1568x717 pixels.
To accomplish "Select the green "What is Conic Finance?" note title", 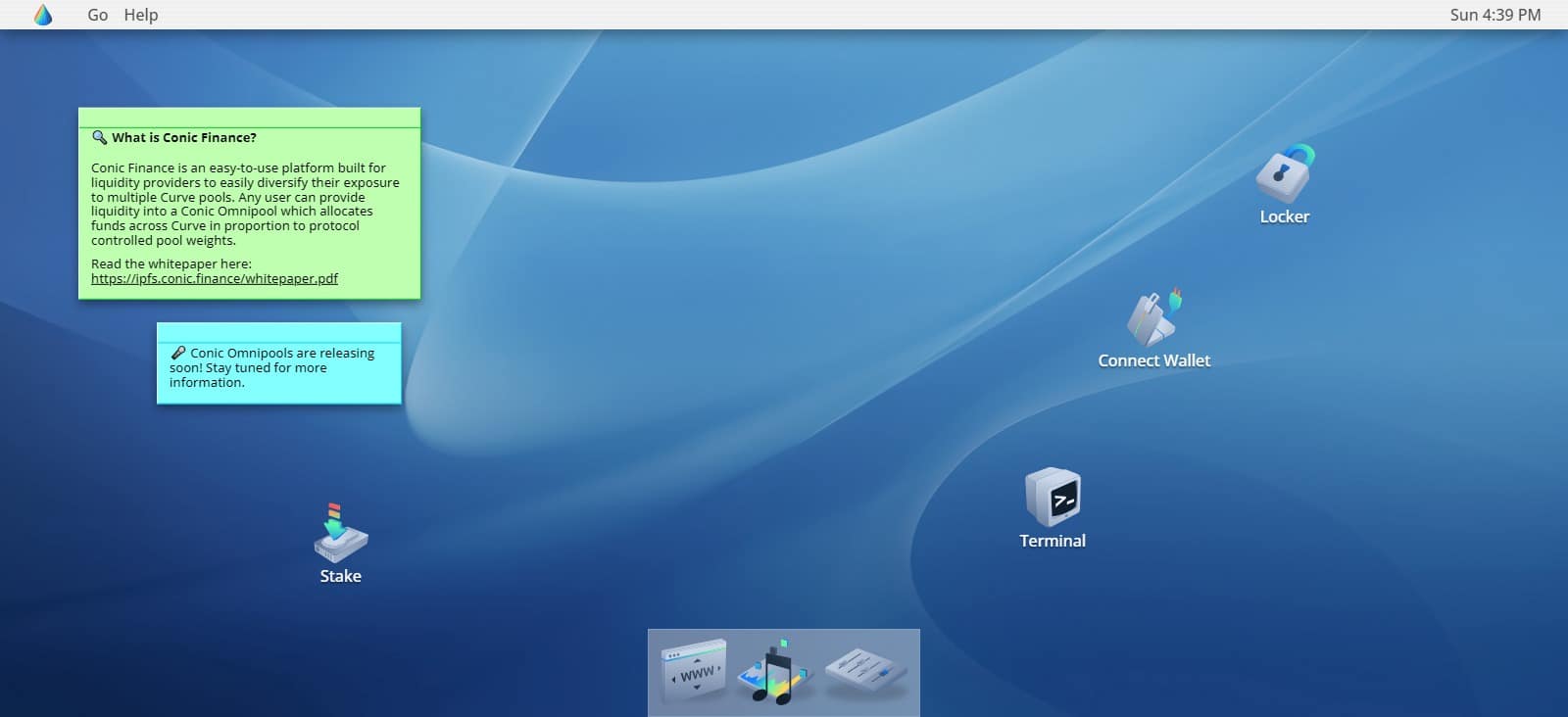I will click(x=184, y=137).
